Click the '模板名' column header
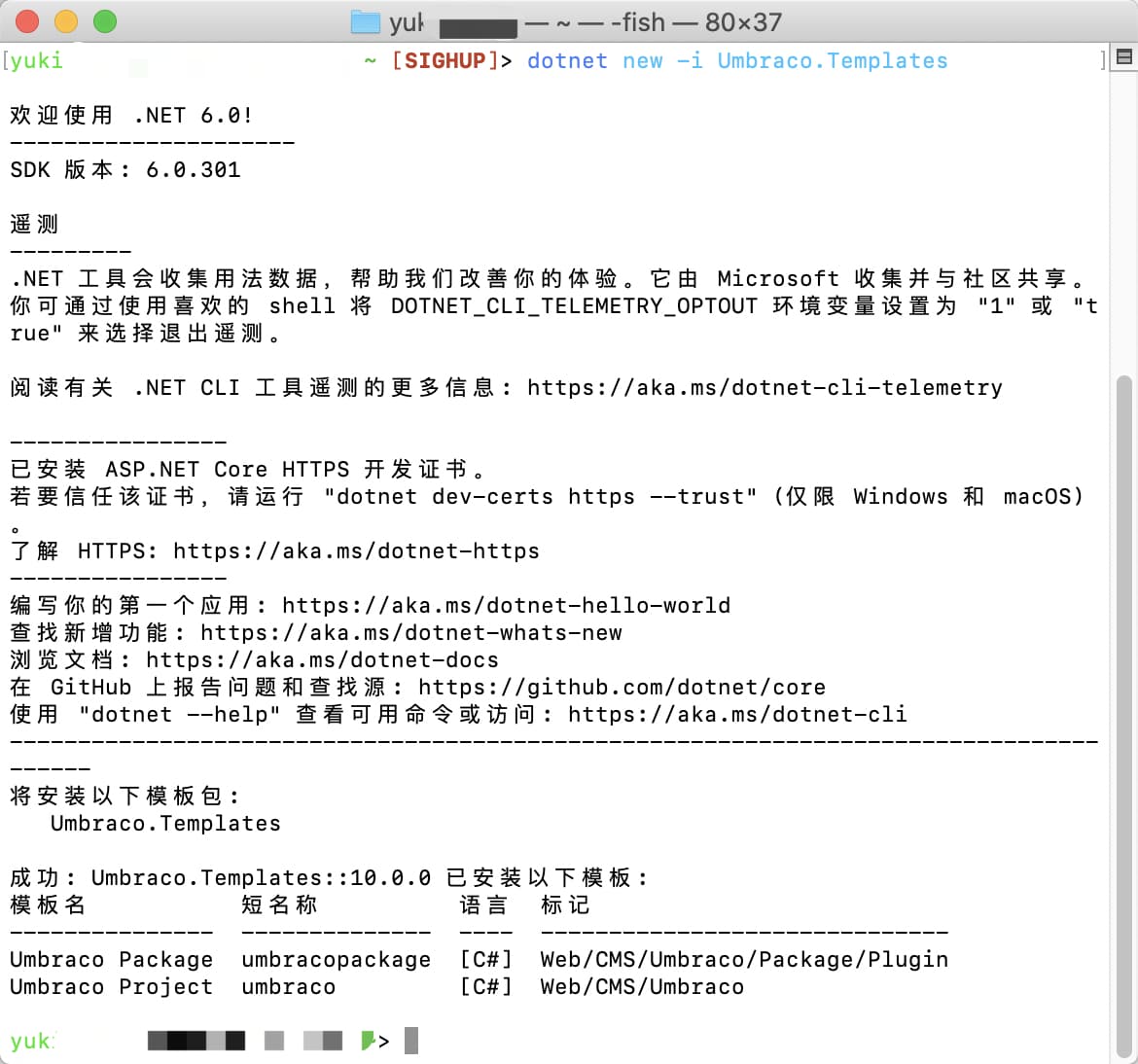This screenshot has height=1064, width=1138. 48,905
